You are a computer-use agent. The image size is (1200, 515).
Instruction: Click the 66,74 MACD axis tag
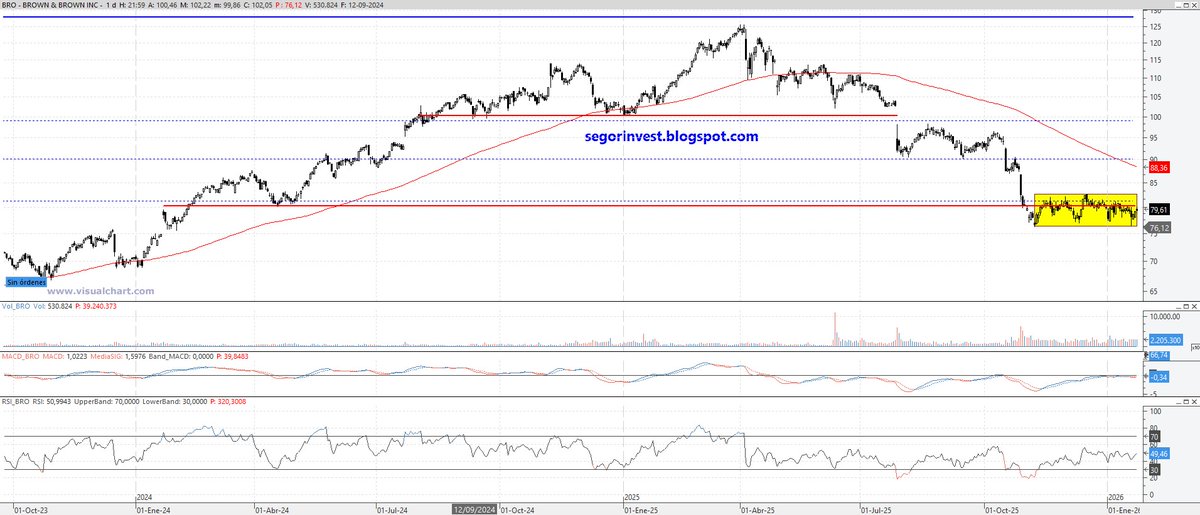coord(1160,355)
